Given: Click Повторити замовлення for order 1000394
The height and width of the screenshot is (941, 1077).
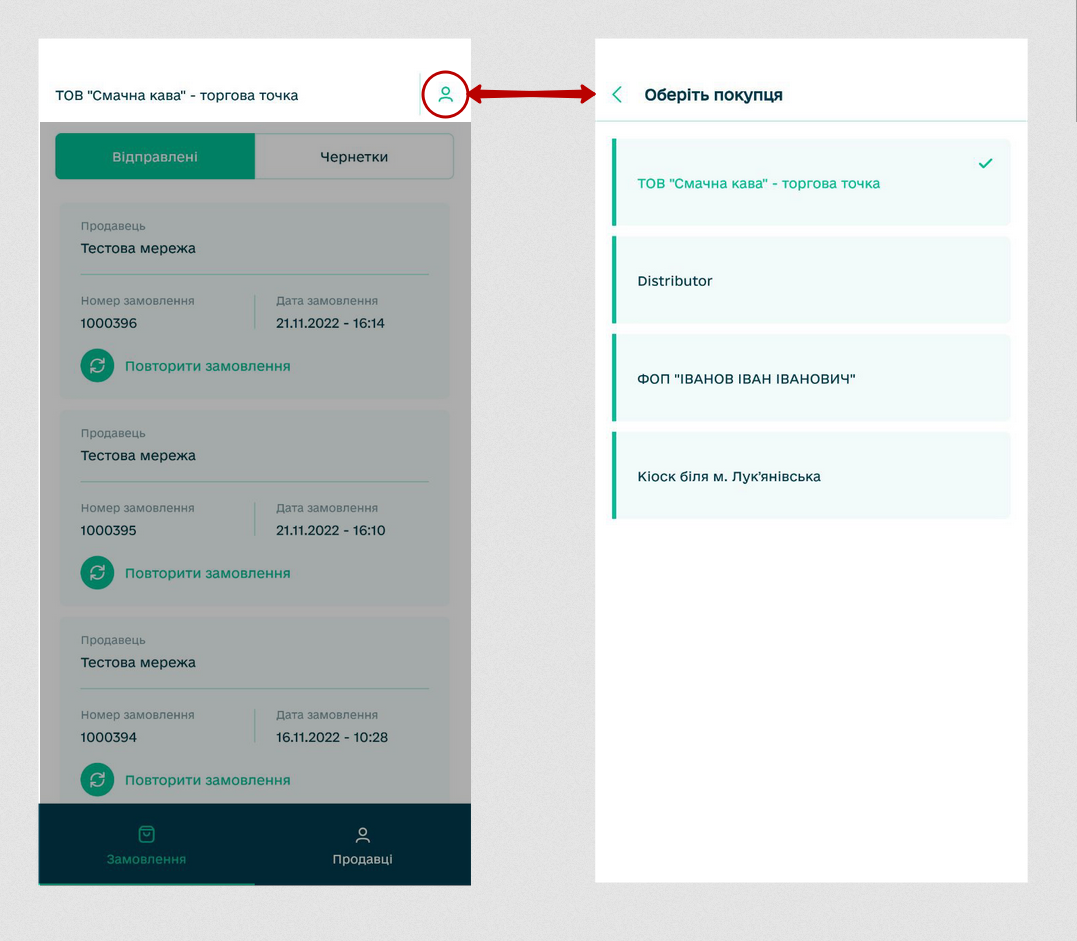Looking at the screenshot, I should pyautogui.click(x=207, y=781).
